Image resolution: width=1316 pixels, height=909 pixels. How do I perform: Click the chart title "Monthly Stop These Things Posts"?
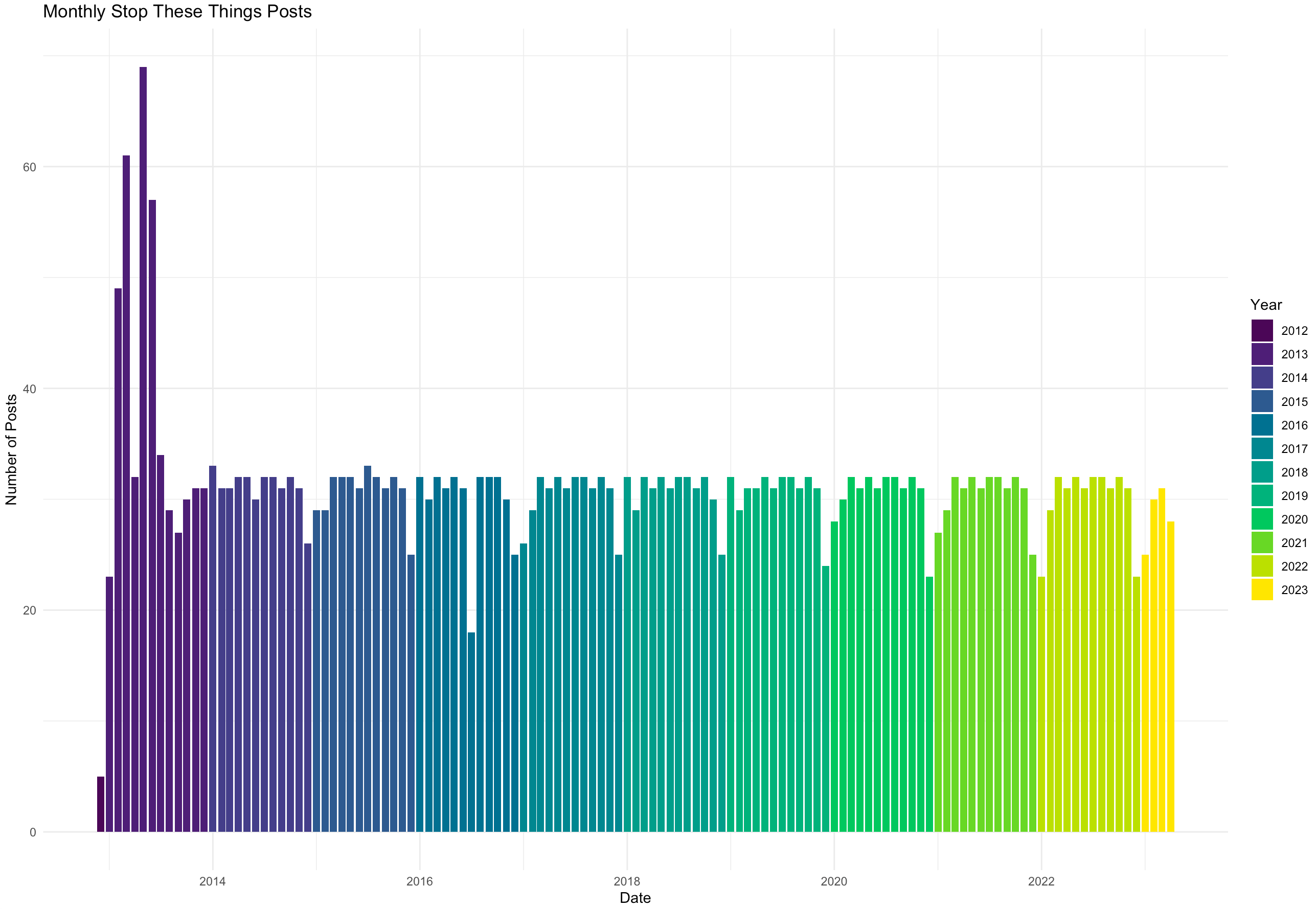177,11
